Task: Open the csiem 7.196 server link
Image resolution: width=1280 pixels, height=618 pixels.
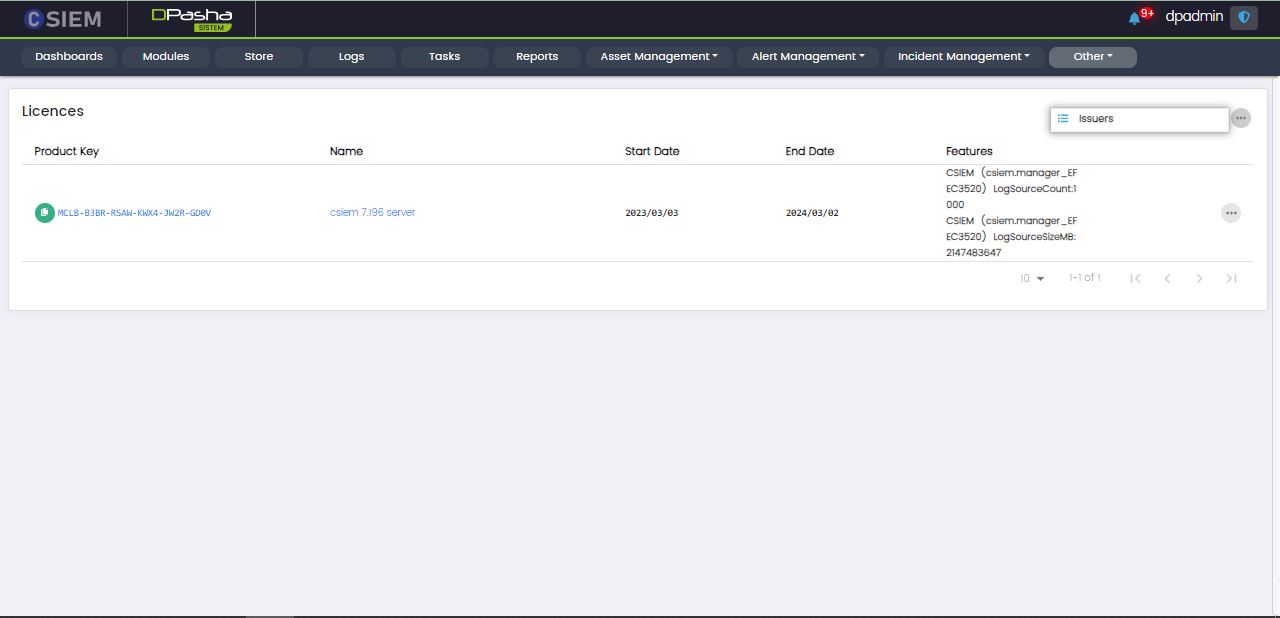Action: (372, 213)
